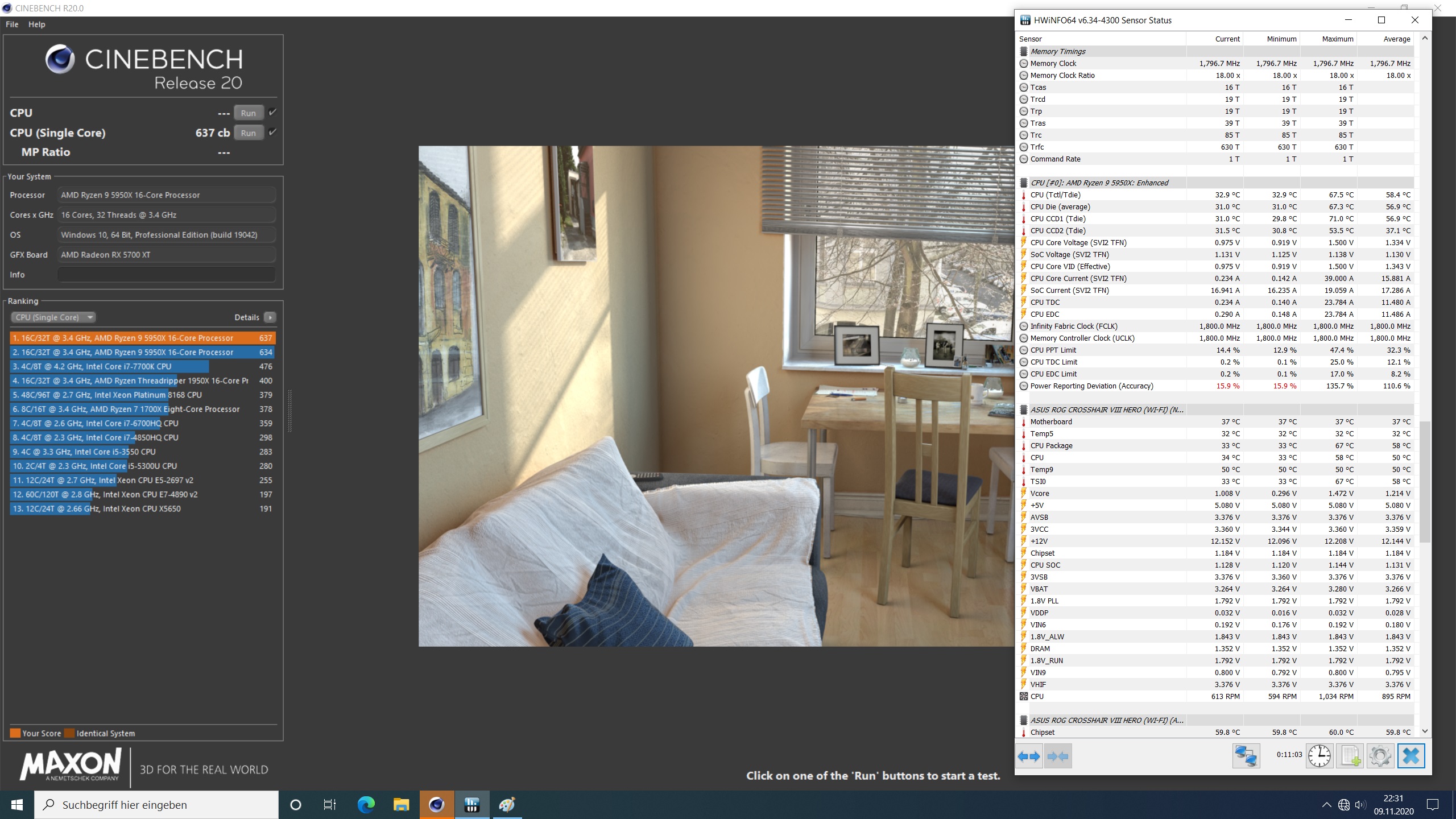Click the HWiNFO taskbar icon
The height and width of the screenshot is (819, 1456).
click(x=471, y=805)
